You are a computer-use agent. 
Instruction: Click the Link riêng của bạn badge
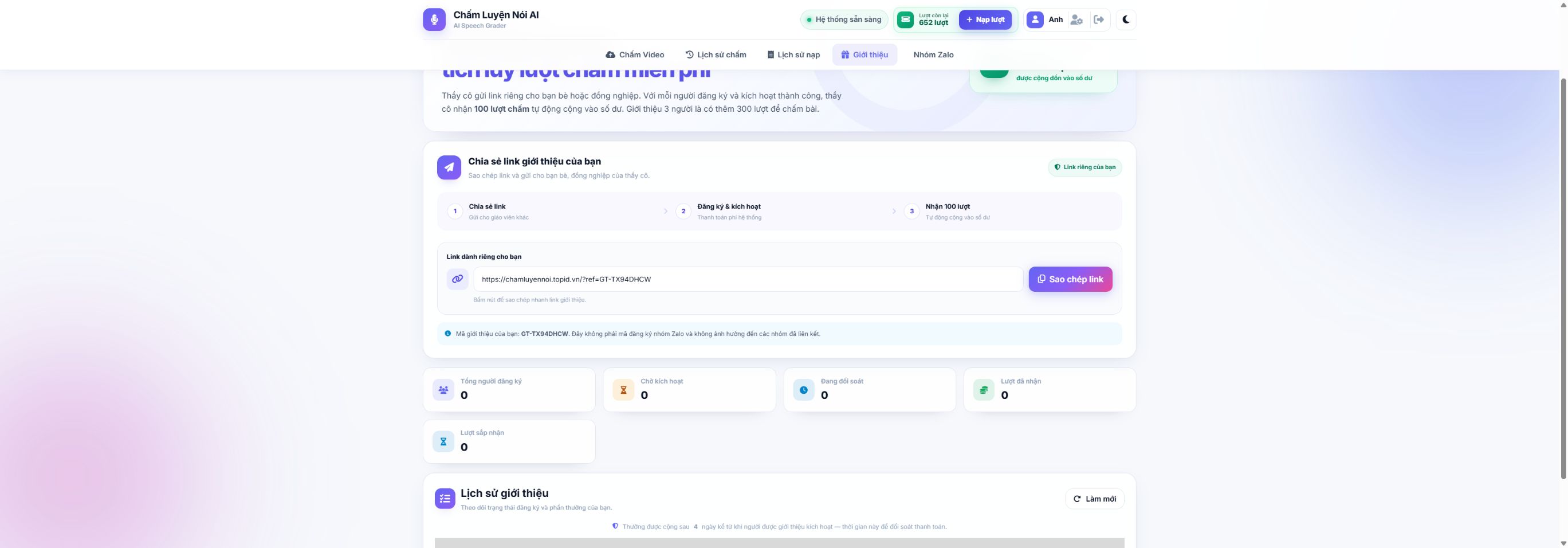(1084, 167)
